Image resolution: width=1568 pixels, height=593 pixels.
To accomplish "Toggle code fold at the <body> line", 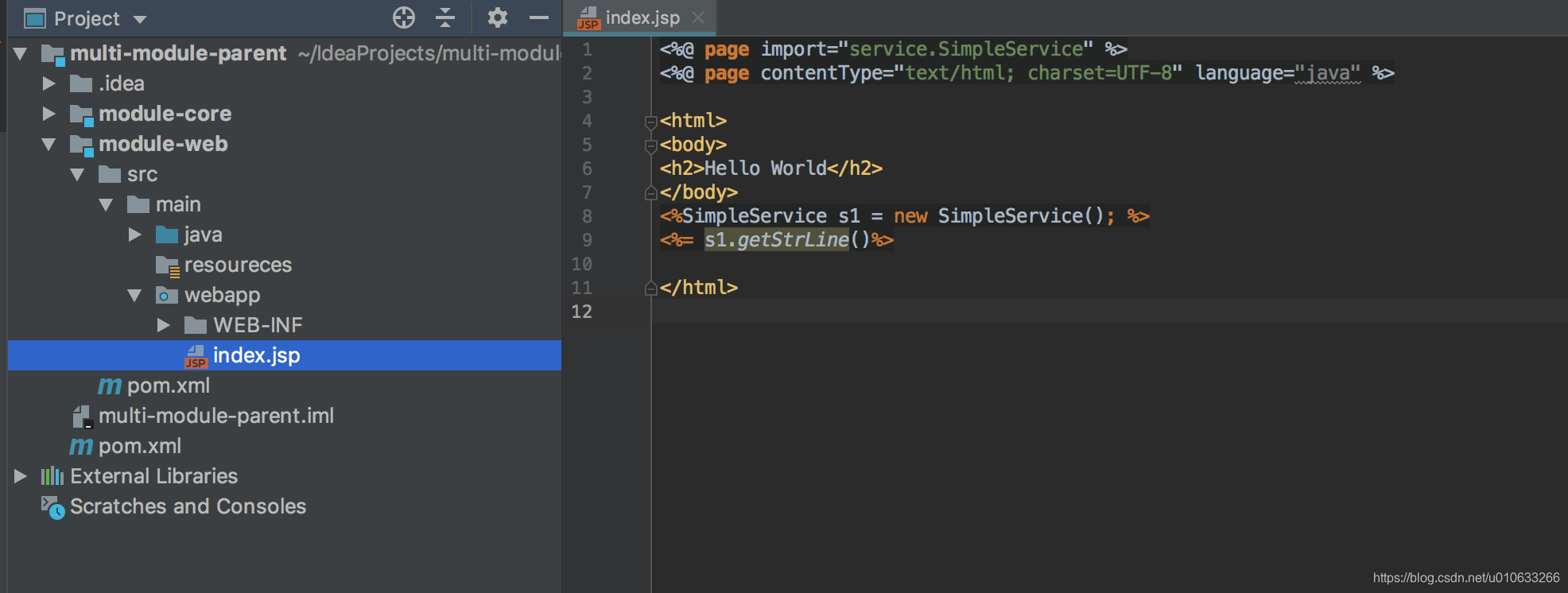I will click(650, 145).
